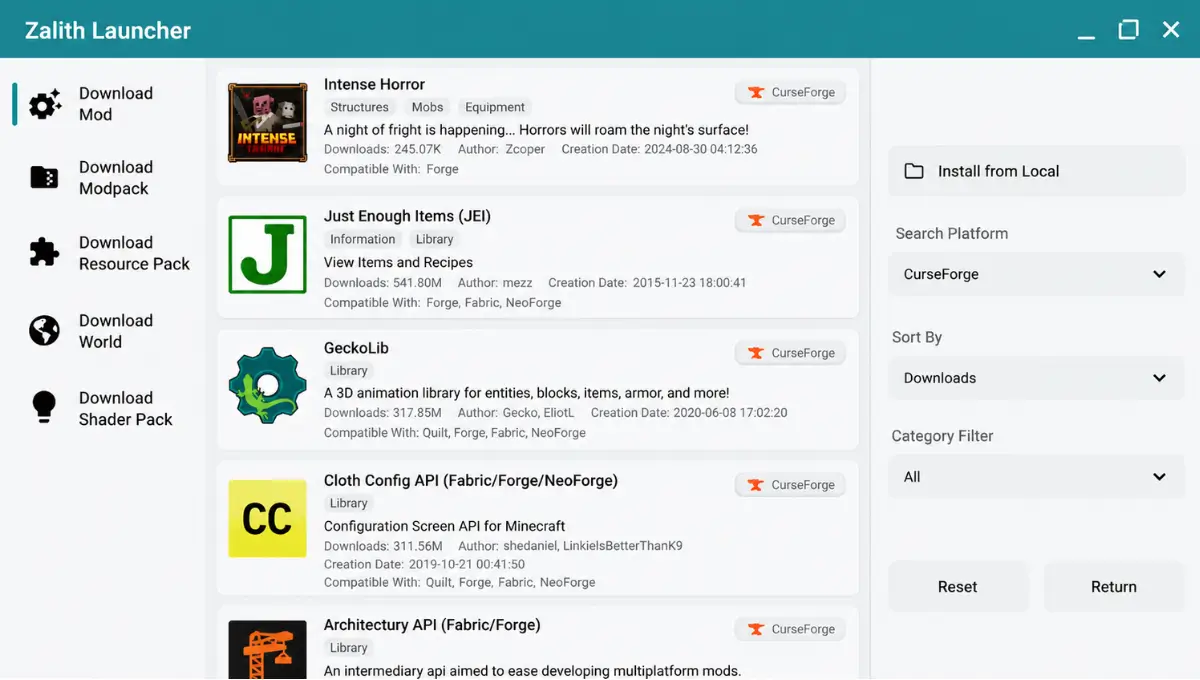Screen dimensions: 1200x680
Task: Open the Architectury API crane thumbnail
Action: (x=267, y=650)
